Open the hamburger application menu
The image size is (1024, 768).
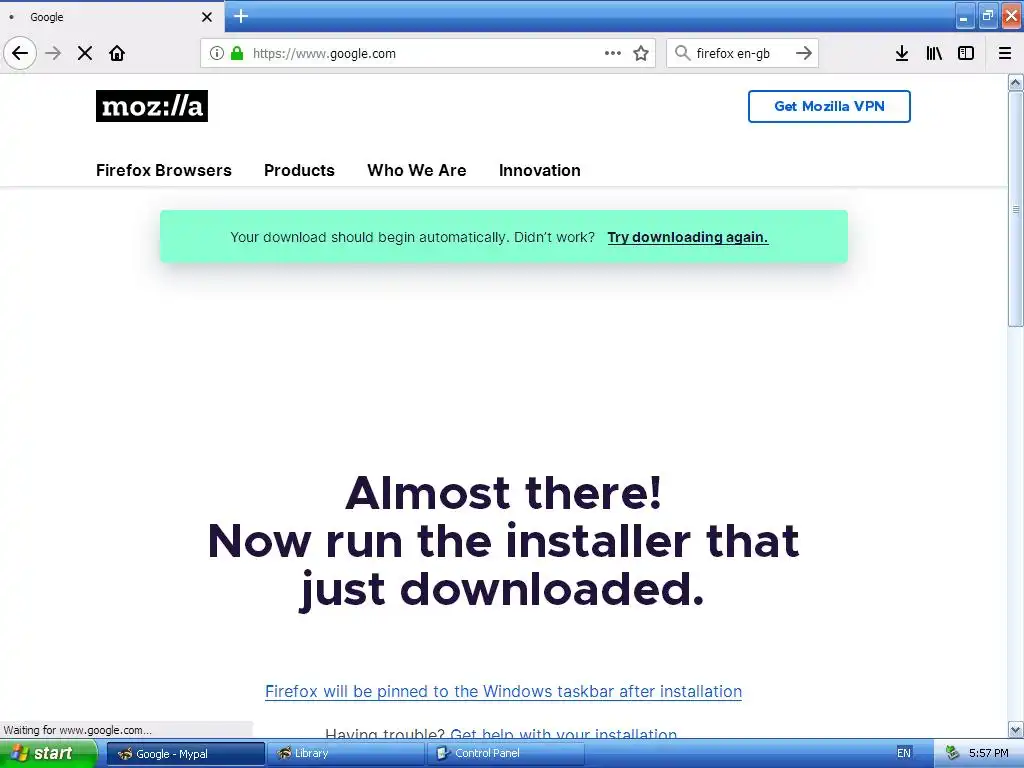tap(1005, 53)
